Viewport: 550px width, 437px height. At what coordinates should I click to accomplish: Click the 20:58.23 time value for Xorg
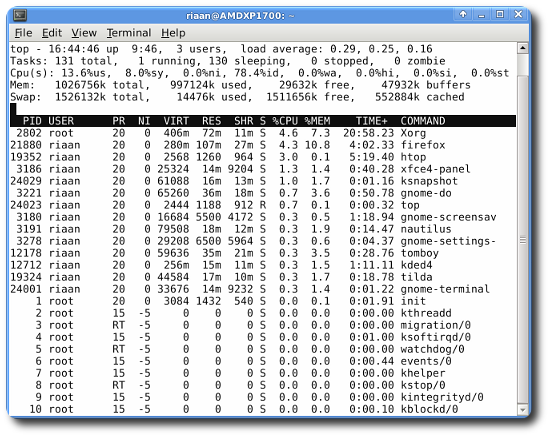pos(369,133)
